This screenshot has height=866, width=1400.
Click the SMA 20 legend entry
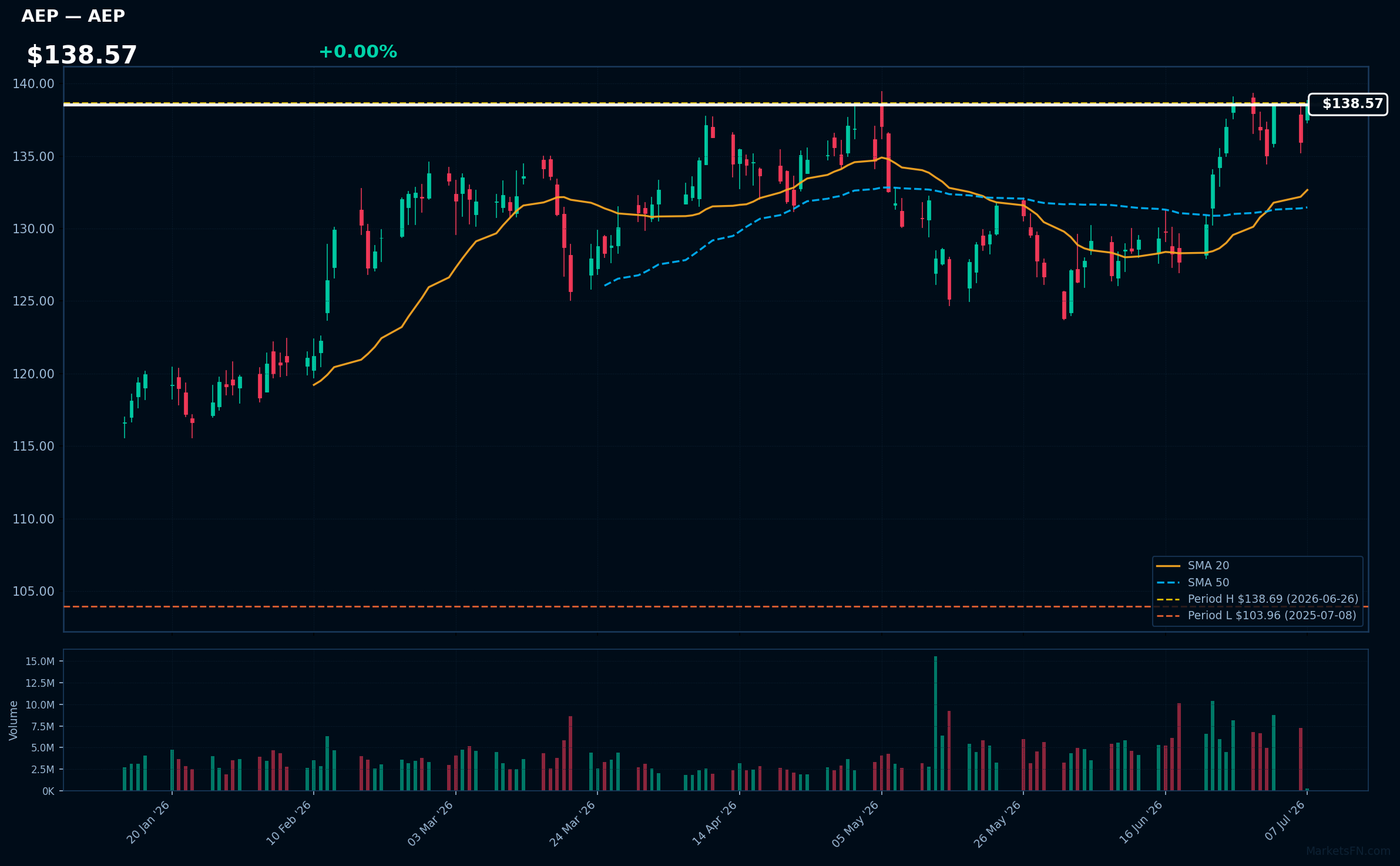1208,566
